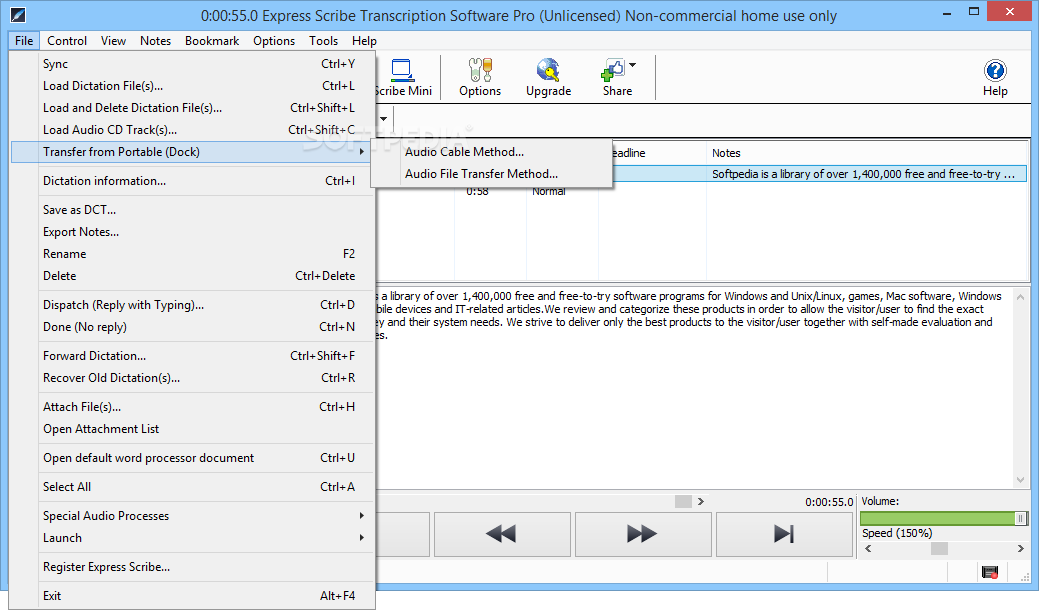Choose Load and Delete Dictation File(s)...
Image resolution: width=1039 pixels, height=610 pixels.
pyautogui.click(x=193, y=107)
